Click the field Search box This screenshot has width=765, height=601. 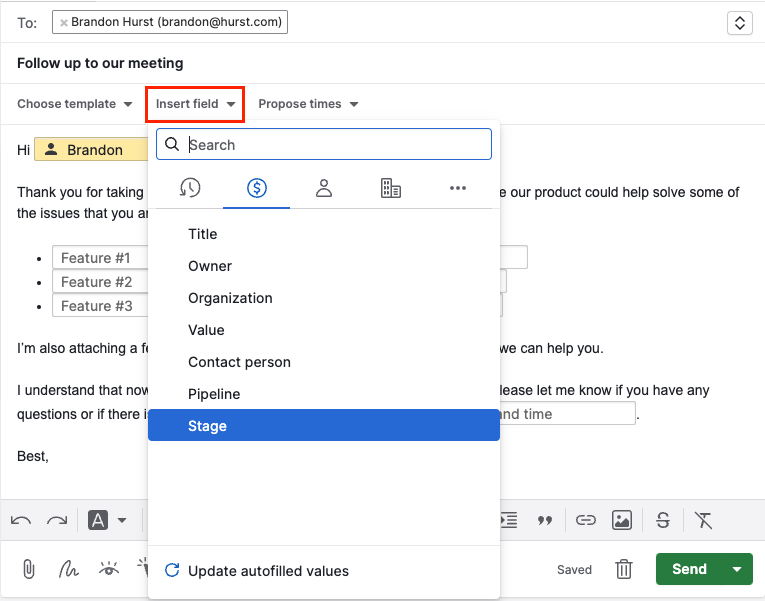pyautogui.click(x=324, y=144)
